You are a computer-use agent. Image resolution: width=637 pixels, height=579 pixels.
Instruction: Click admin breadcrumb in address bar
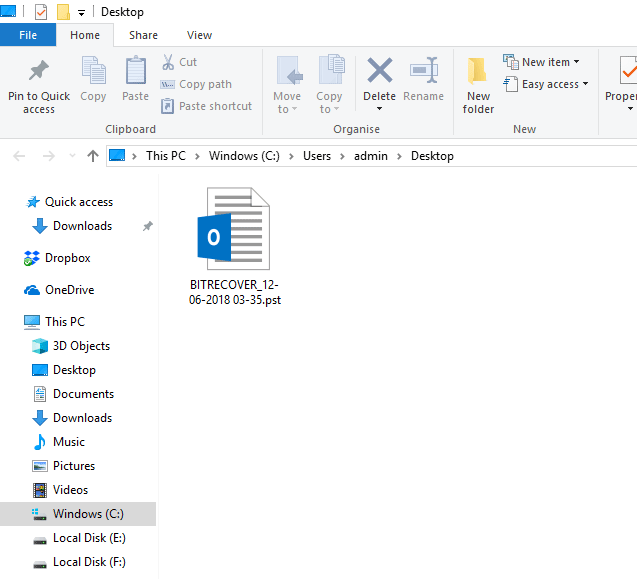click(370, 156)
